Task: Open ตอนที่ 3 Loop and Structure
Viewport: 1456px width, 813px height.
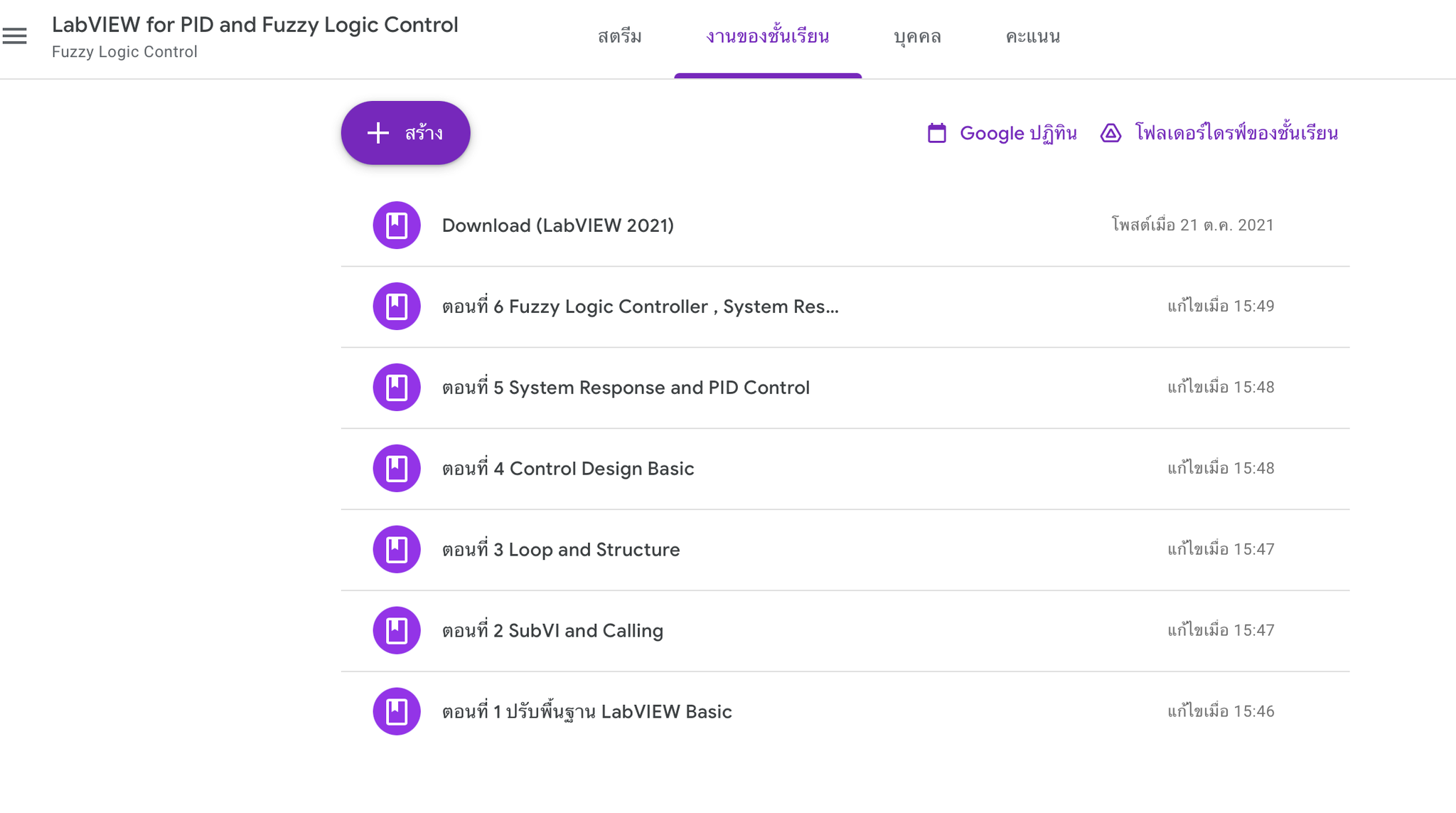Action: [561, 550]
